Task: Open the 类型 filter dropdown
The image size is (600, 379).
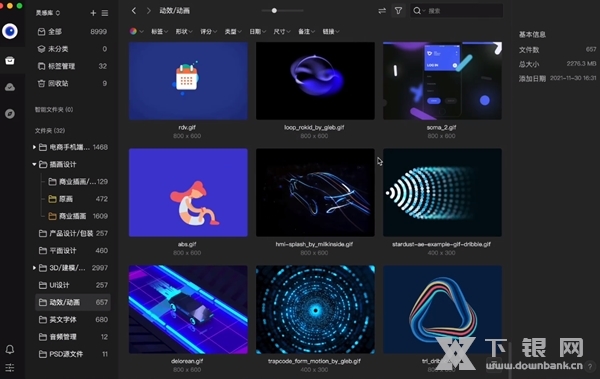Action: point(233,31)
